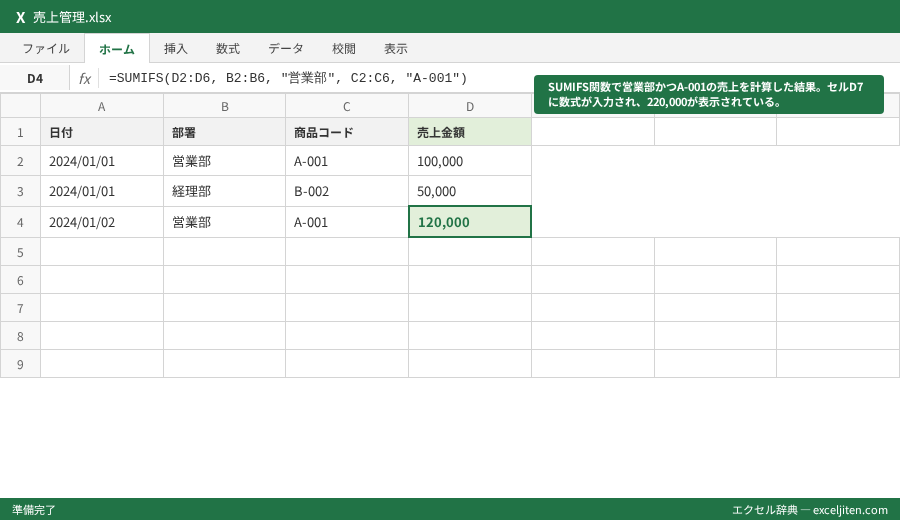Viewport: 900px width, 520px height.
Task: Select row 9 header
Action: [20, 364]
